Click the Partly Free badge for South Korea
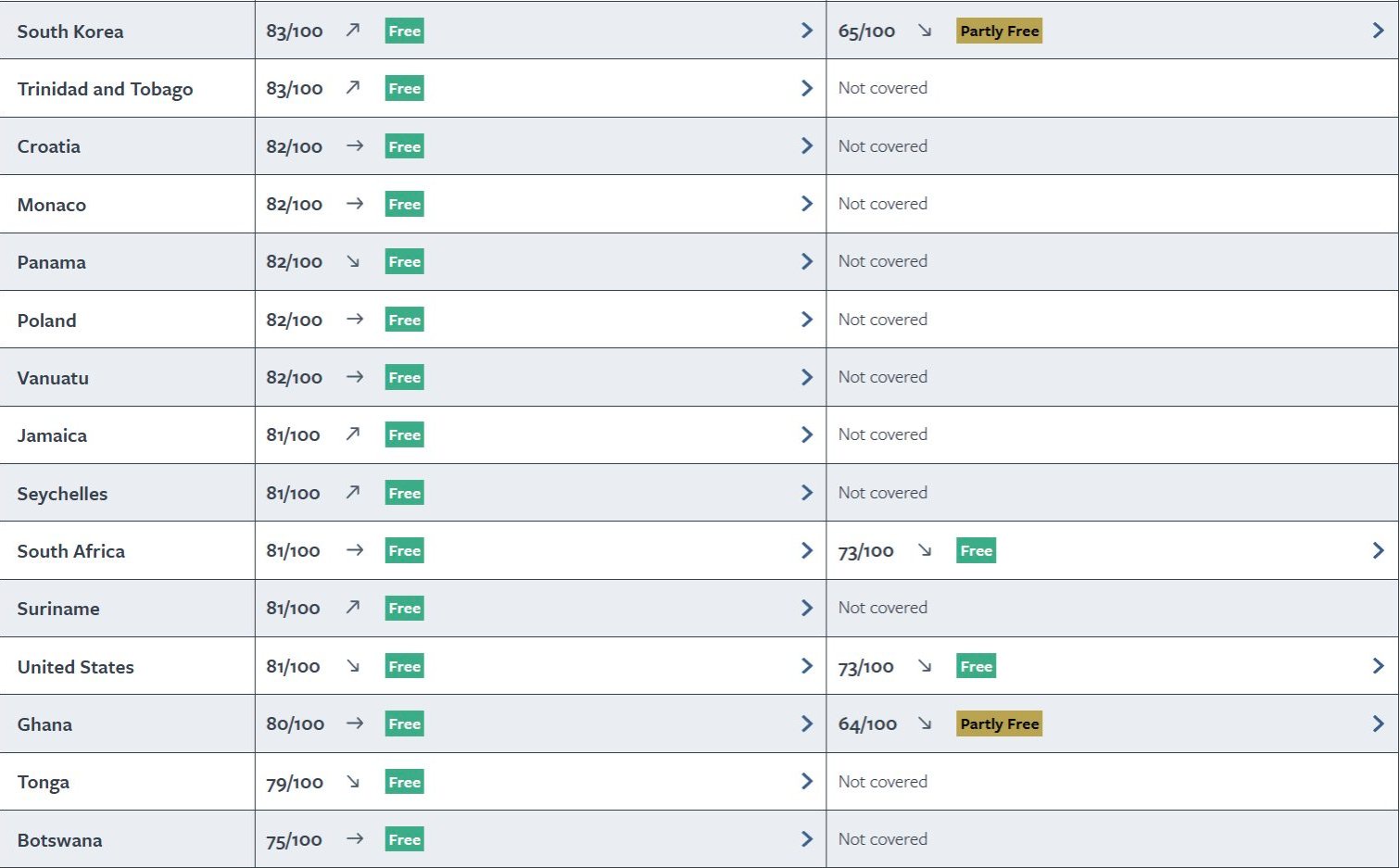The image size is (1400, 868). [x=999, y=31]
